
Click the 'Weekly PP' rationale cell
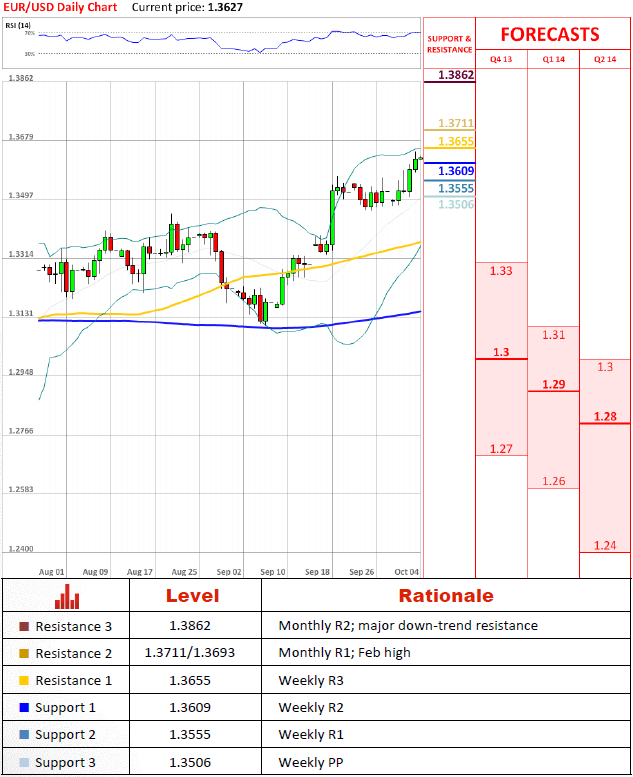tap(311, 762)
